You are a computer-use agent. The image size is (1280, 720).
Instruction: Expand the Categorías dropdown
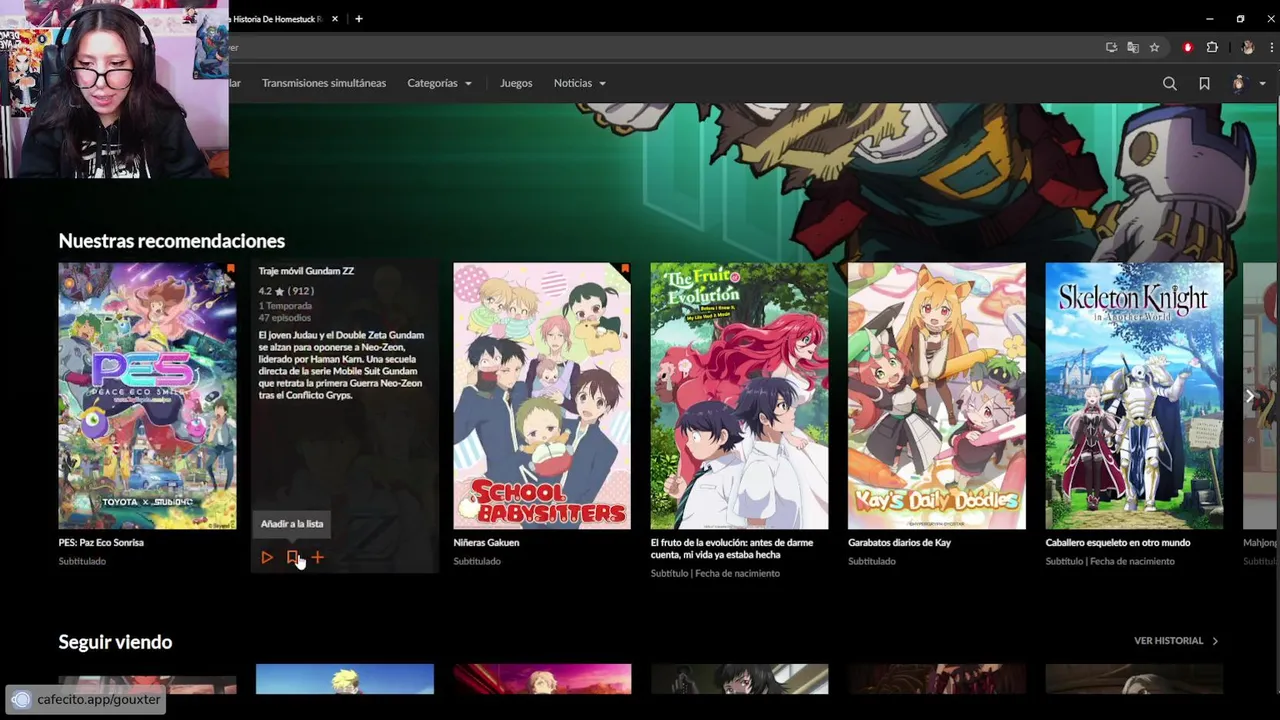[x=439, y=83]
